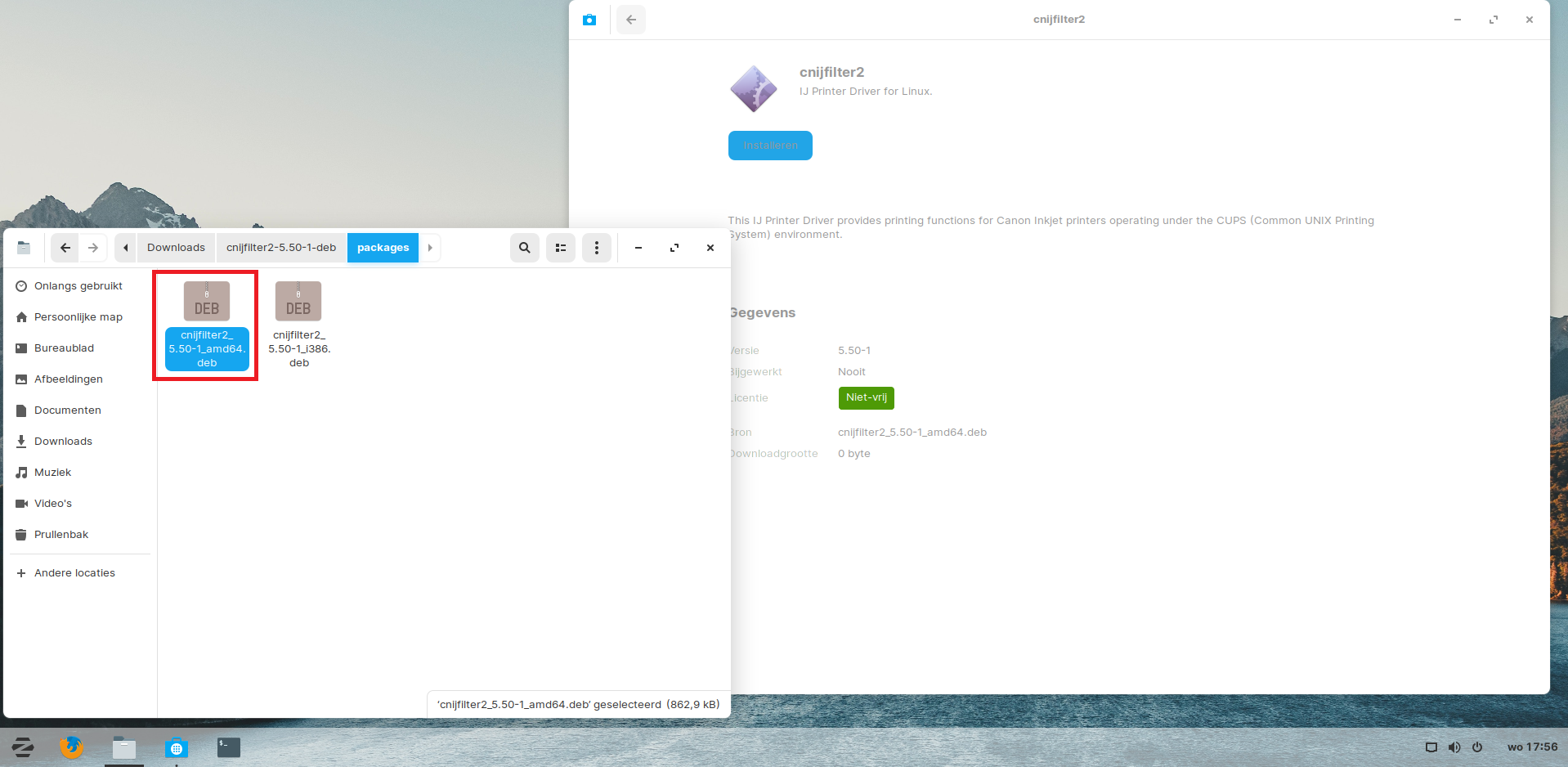Launch Firefox from the taskbar
The image size is (1568, 767).
coord(72,747)
